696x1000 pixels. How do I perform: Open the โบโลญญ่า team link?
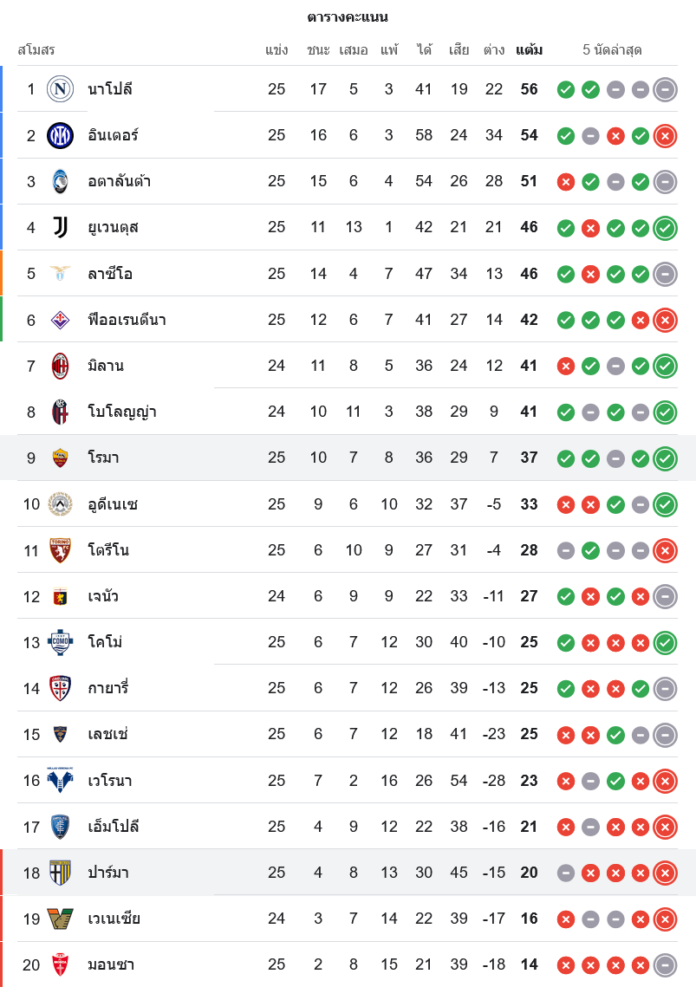(x=122, y=412)
